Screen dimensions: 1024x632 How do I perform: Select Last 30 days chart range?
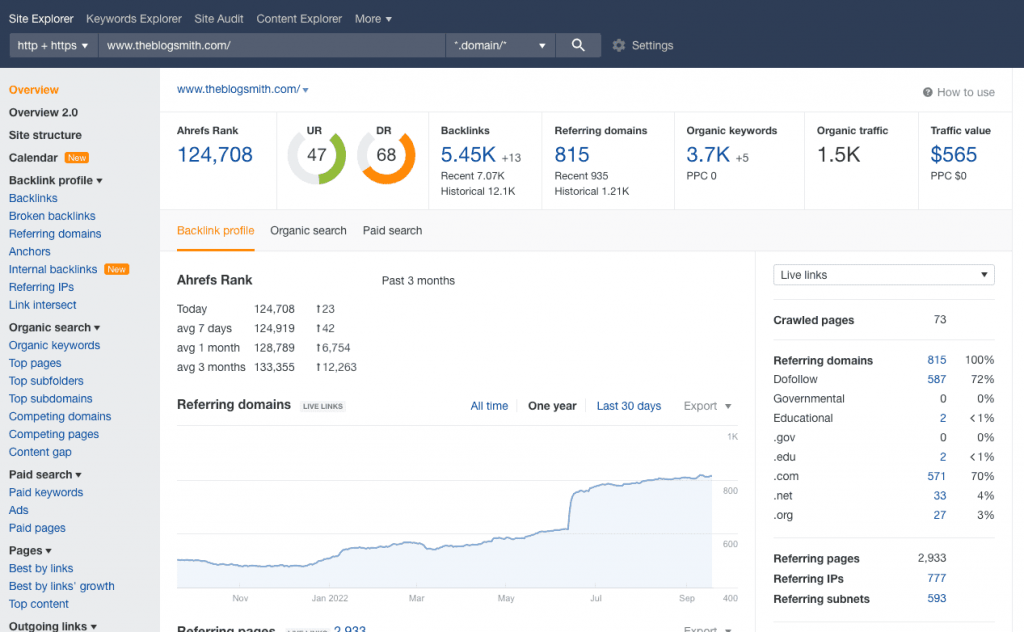(629, 406)
